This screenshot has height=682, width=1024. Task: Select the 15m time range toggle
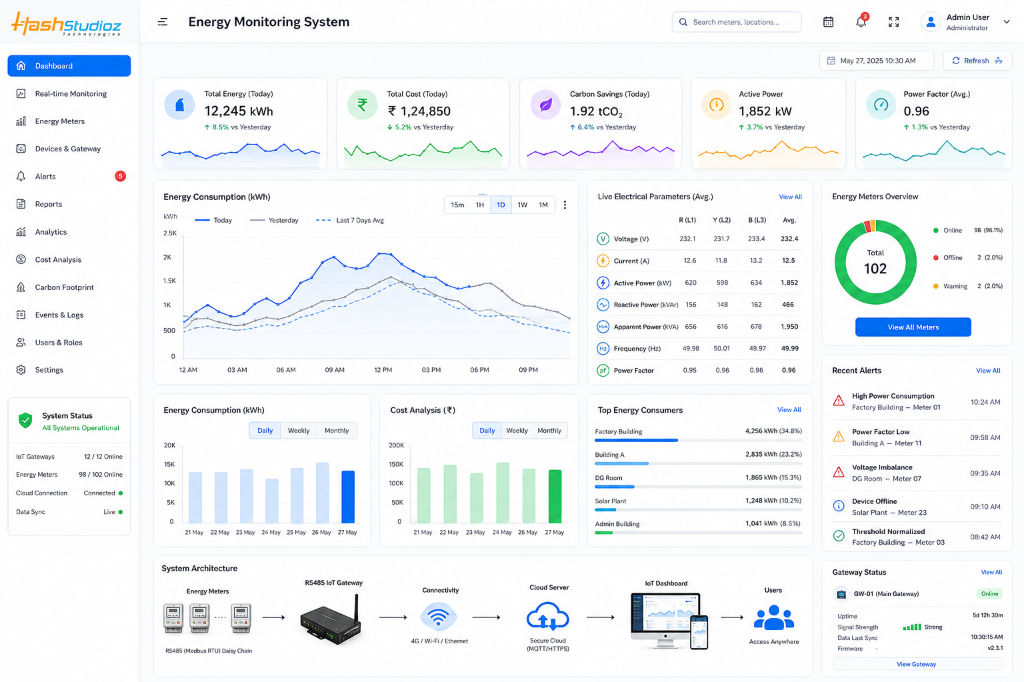[457, 205]
